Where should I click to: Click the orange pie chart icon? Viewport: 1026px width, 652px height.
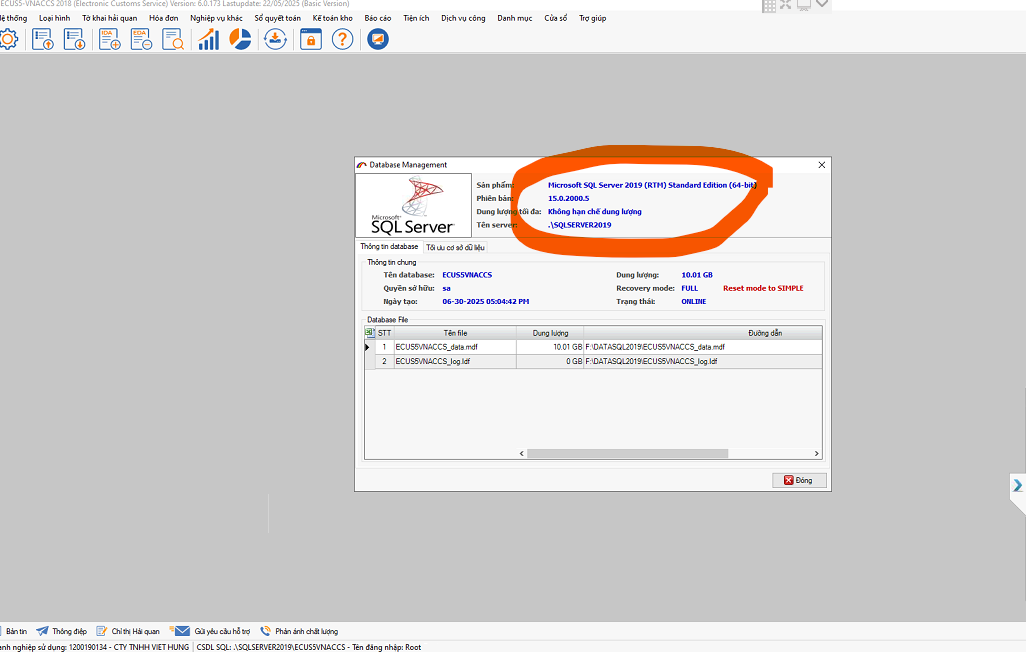[240, 39]
